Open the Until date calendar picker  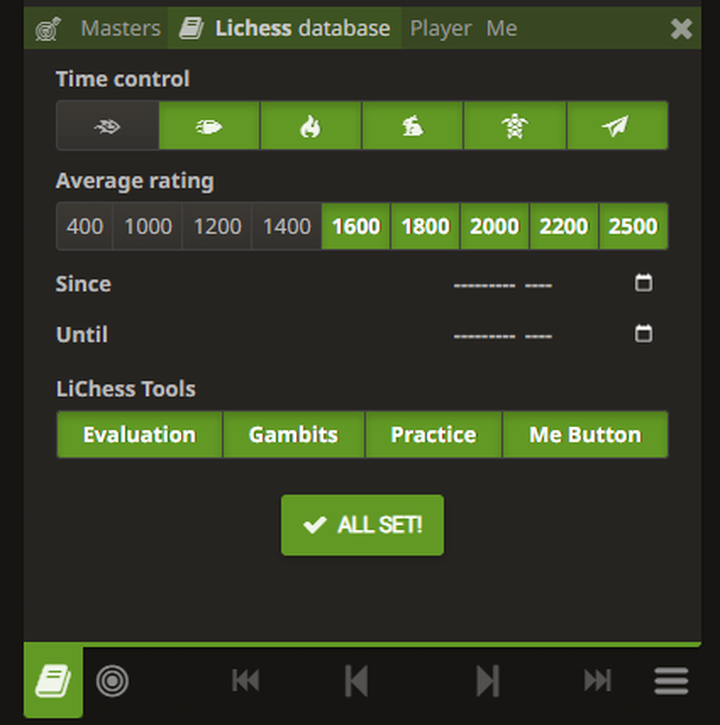[x=643, y=333]
